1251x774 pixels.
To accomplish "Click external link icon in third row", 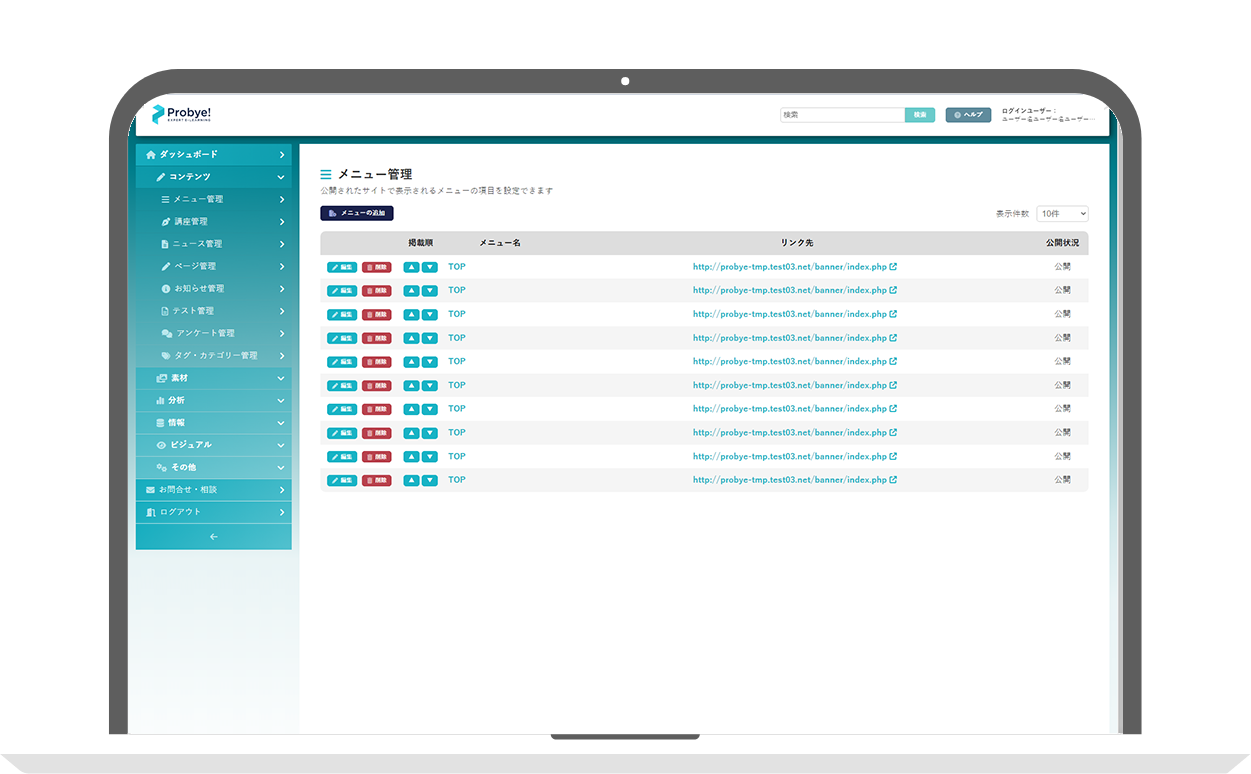I will (x=893, y=314).
